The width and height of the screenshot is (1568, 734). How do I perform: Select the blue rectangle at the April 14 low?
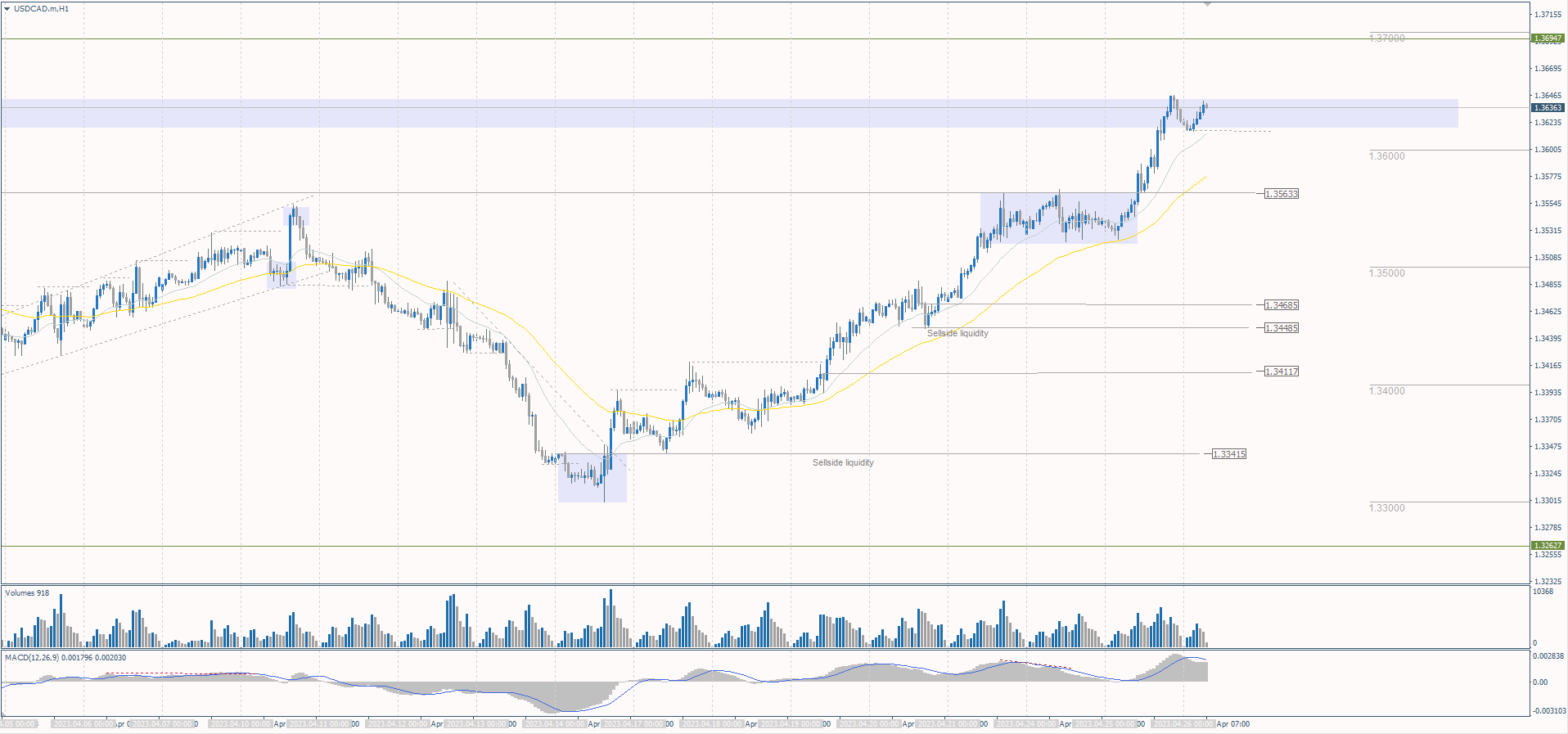tap(593, 478)
